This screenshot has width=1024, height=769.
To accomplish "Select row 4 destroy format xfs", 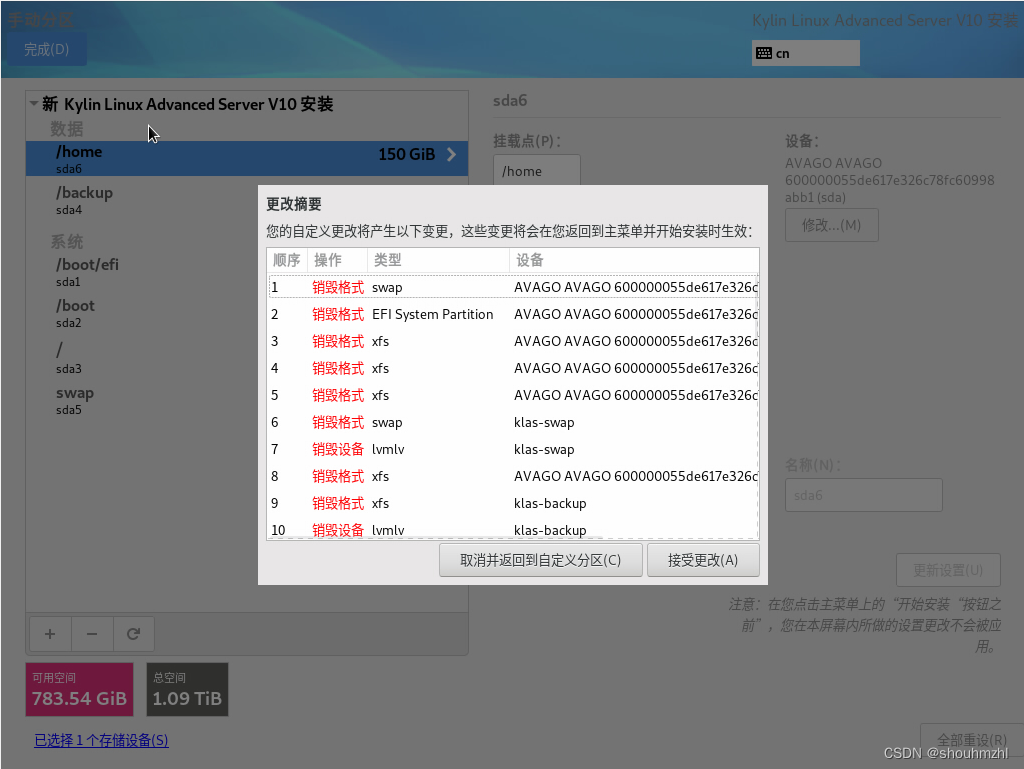I will tap(513, 368).
